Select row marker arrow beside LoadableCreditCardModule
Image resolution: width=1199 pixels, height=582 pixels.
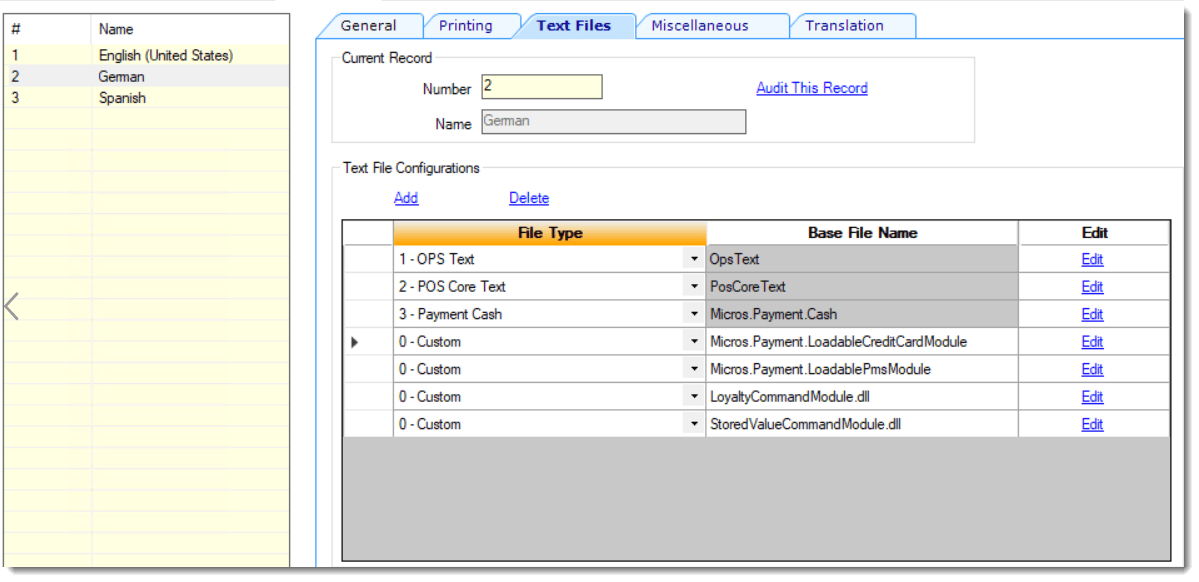point(354,342)
